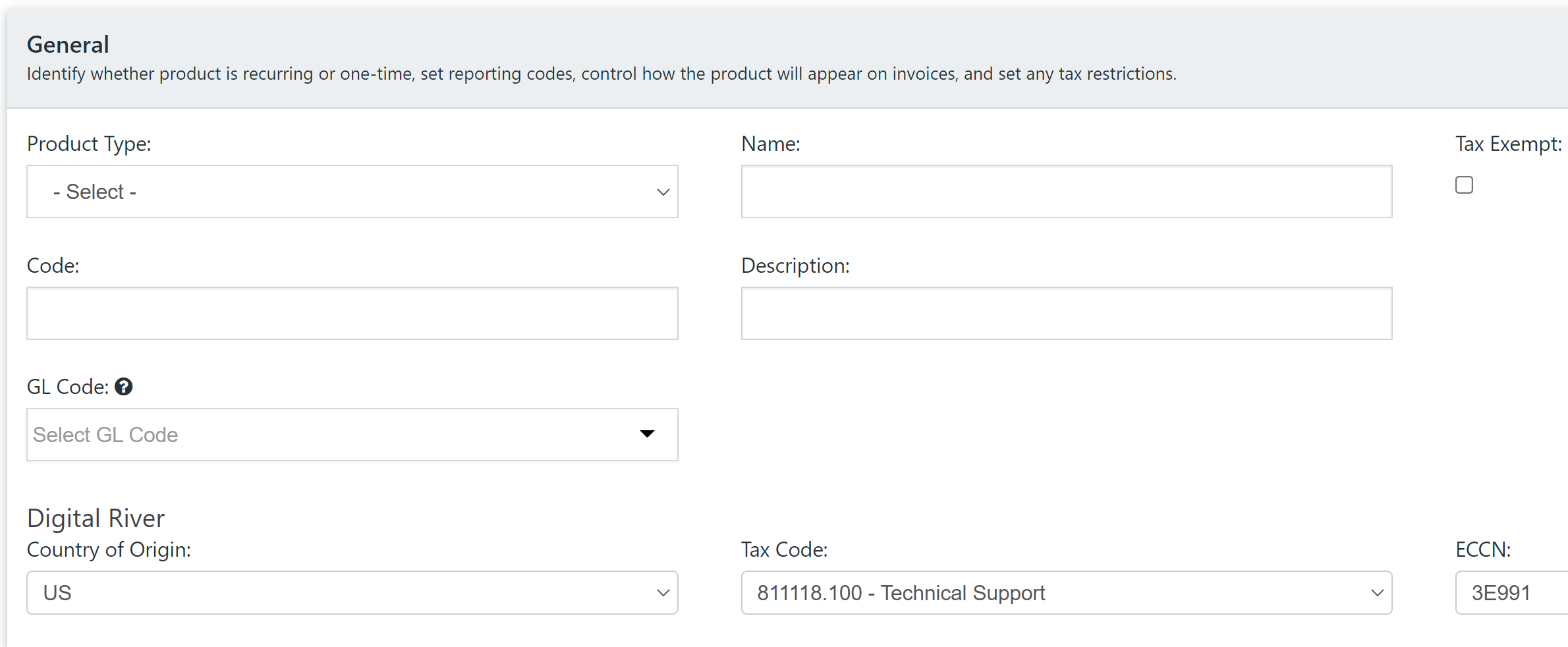Click the Code input field
Screen dimensions: 1568x647
pos(352,314)
